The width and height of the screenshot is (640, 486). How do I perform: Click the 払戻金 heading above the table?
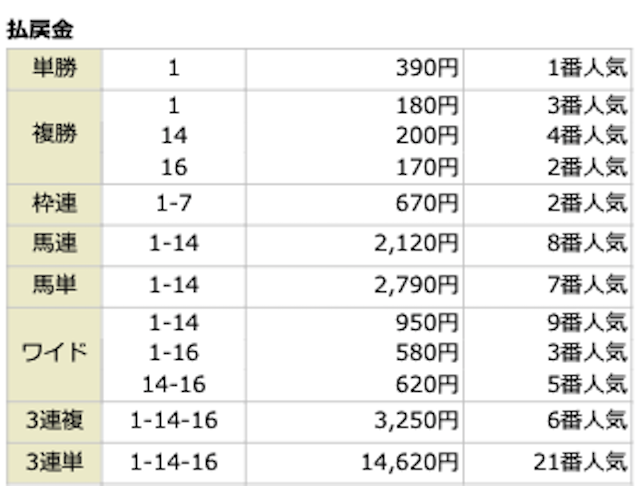pos(39,30)
